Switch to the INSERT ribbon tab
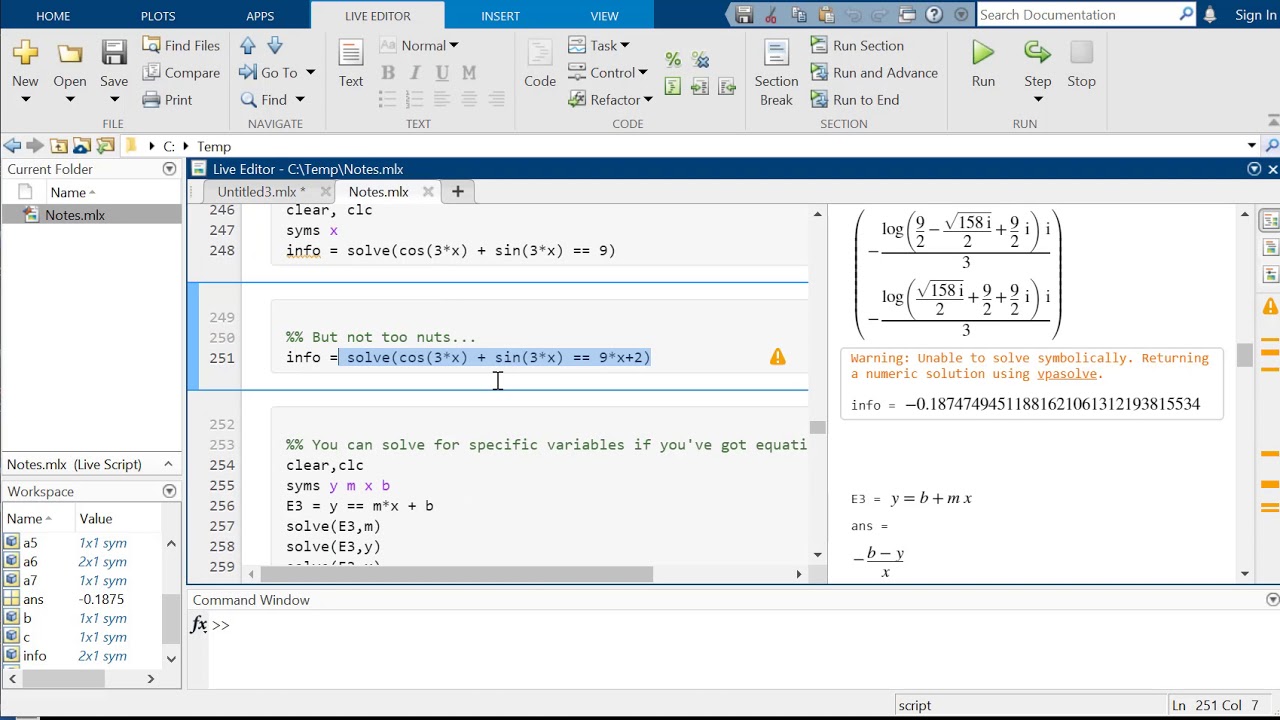 click(500, 16)
